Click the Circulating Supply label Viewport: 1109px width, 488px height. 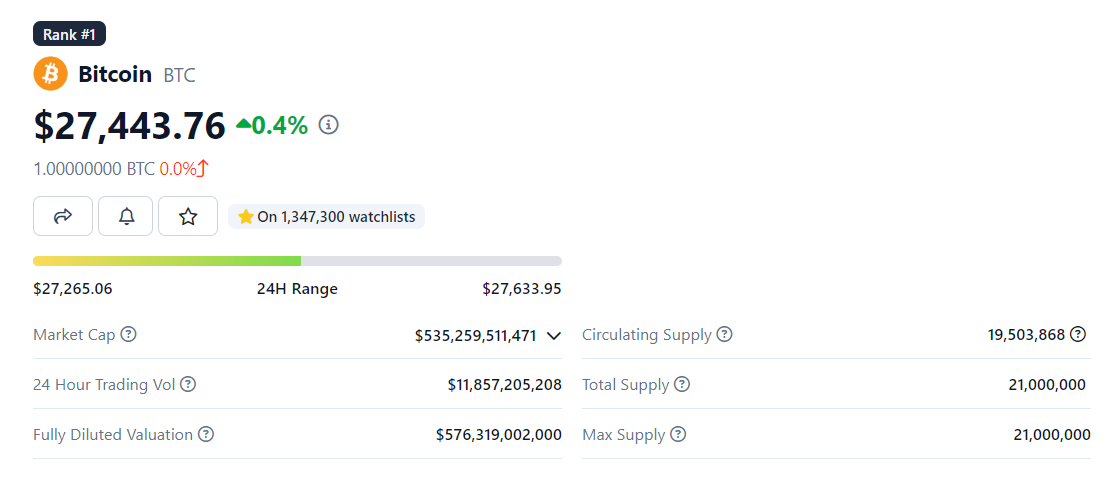(646, 335)
